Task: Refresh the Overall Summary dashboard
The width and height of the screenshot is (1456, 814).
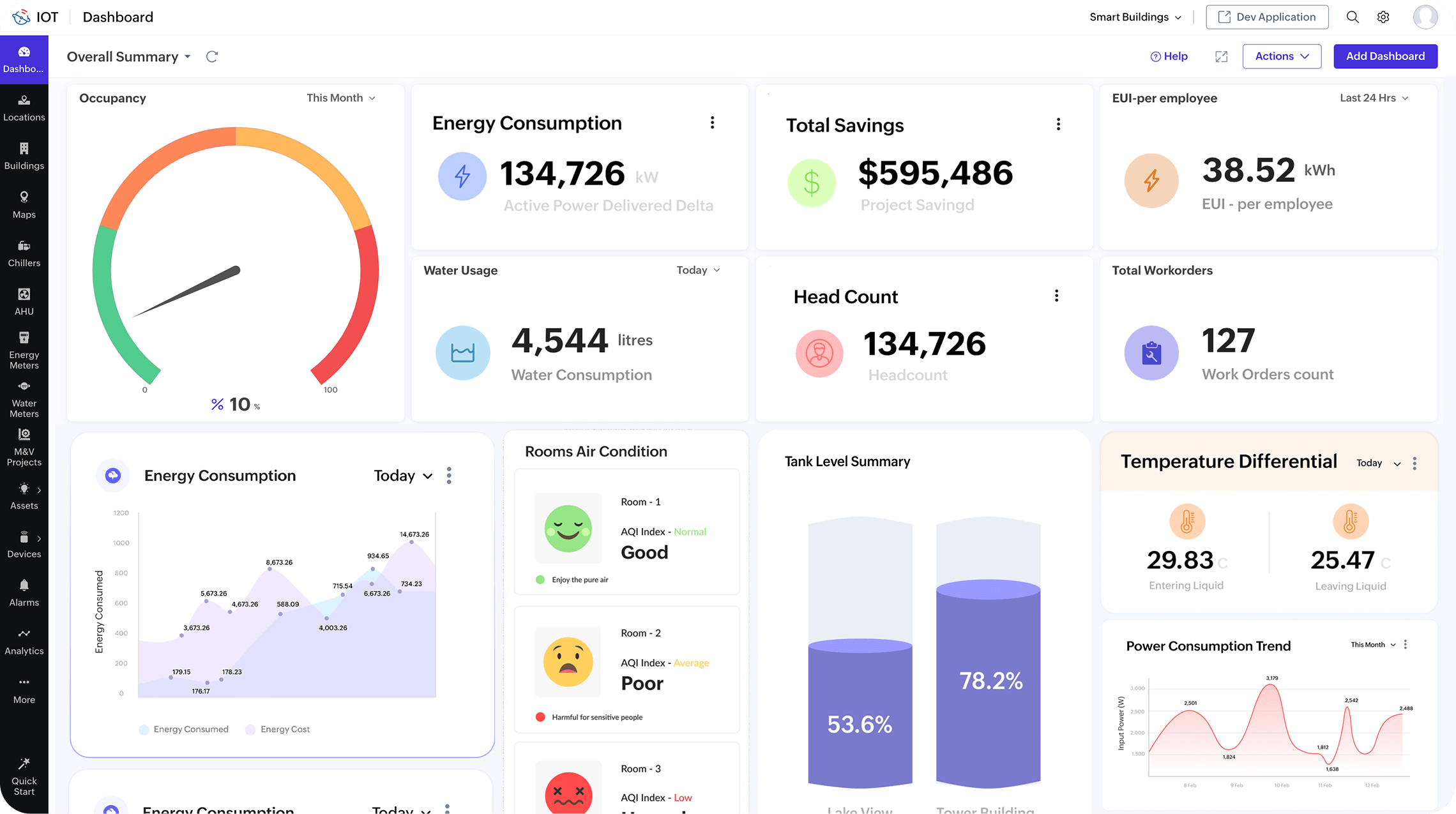Action: point(212,56)
